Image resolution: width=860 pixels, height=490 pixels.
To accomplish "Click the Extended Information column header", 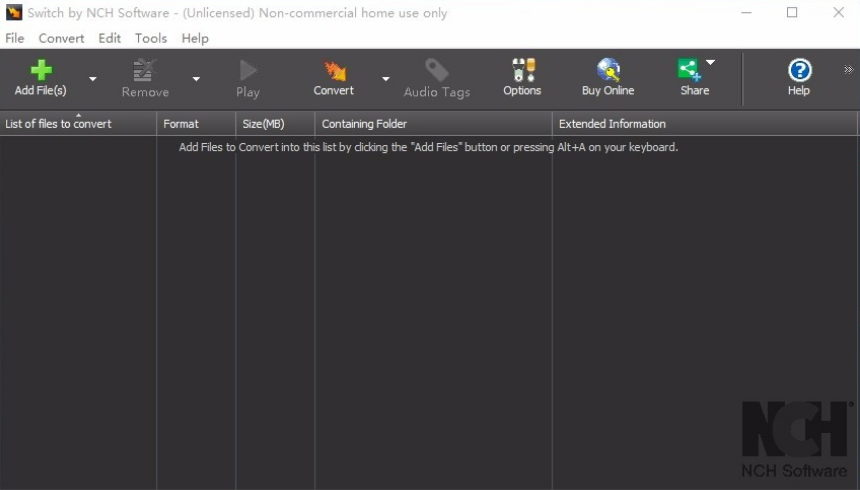I will tap(705, 124).
